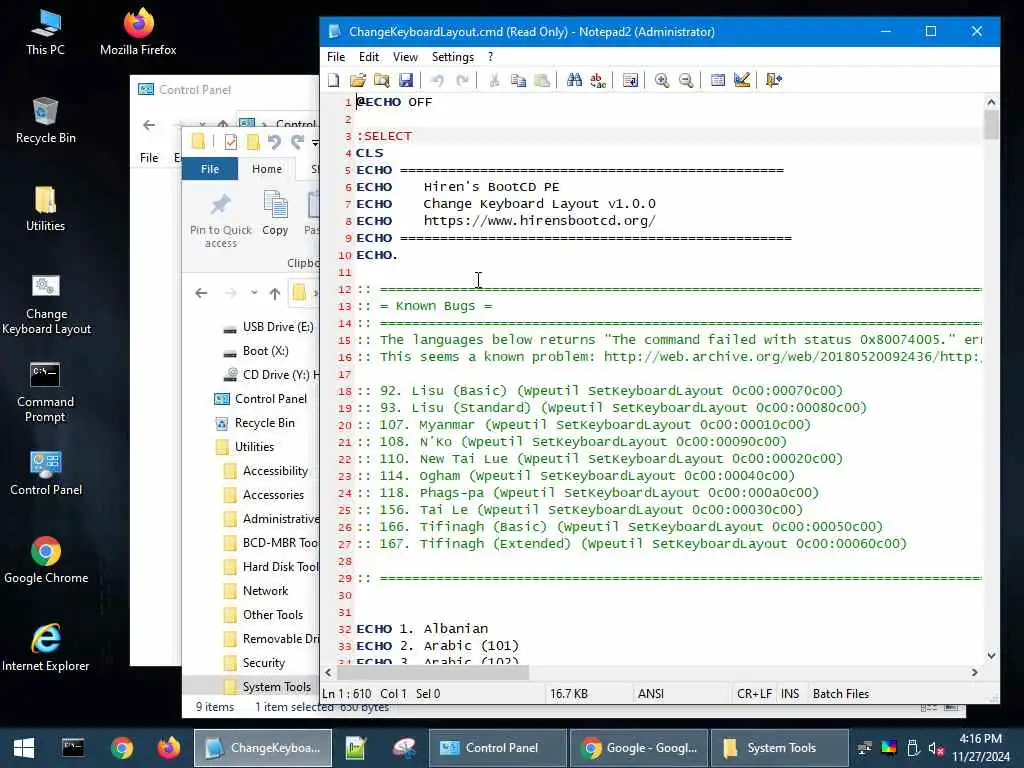The image size is (1024, 768).
Task: Click INS mode in status bar
Action: click(x=790, y=694)
